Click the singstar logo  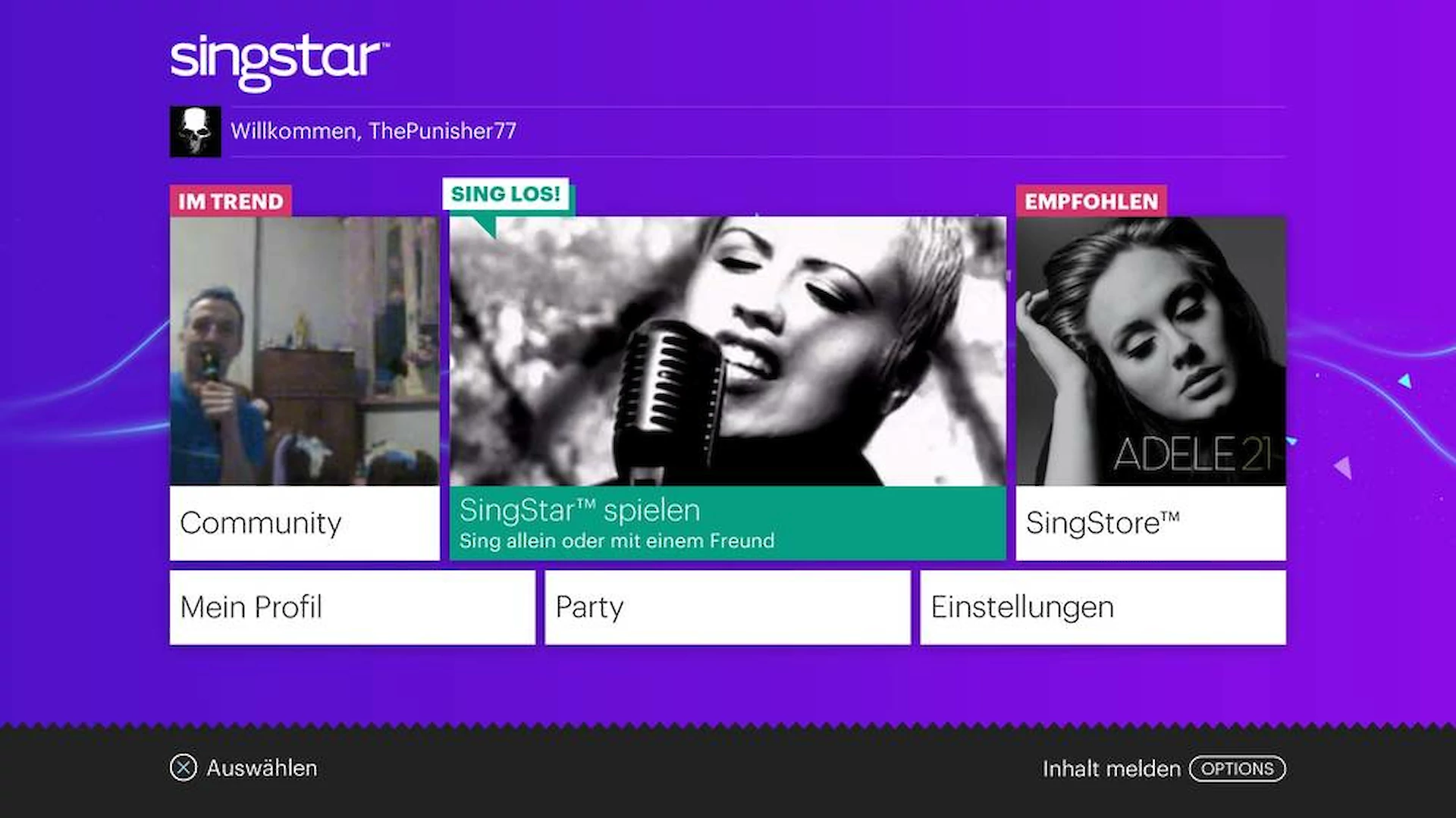point(279,63)
